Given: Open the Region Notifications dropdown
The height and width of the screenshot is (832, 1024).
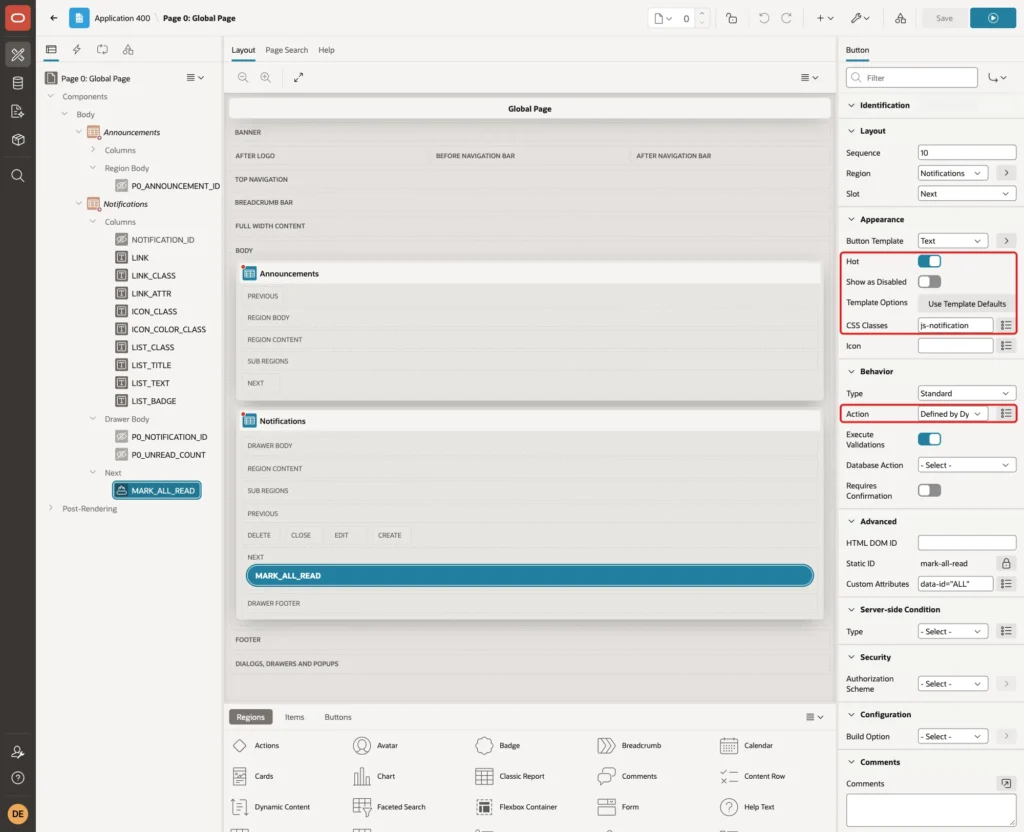Looking at the screenshot, I should point(952,173).
